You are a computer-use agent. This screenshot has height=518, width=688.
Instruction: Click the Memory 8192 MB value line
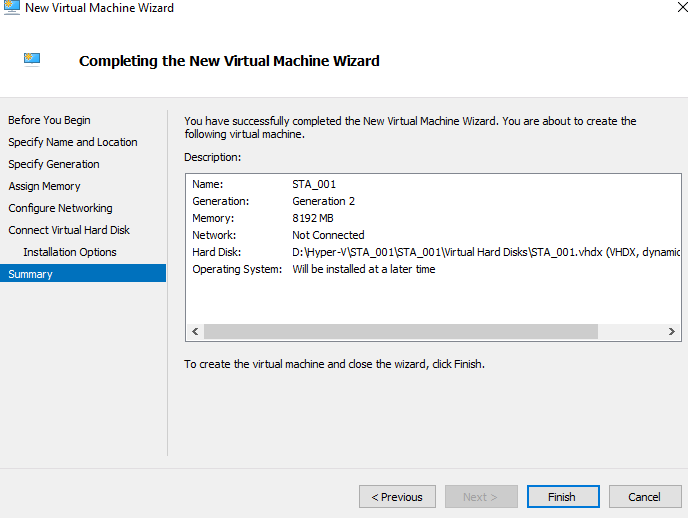pyautogui.click(x=314, y=218)
